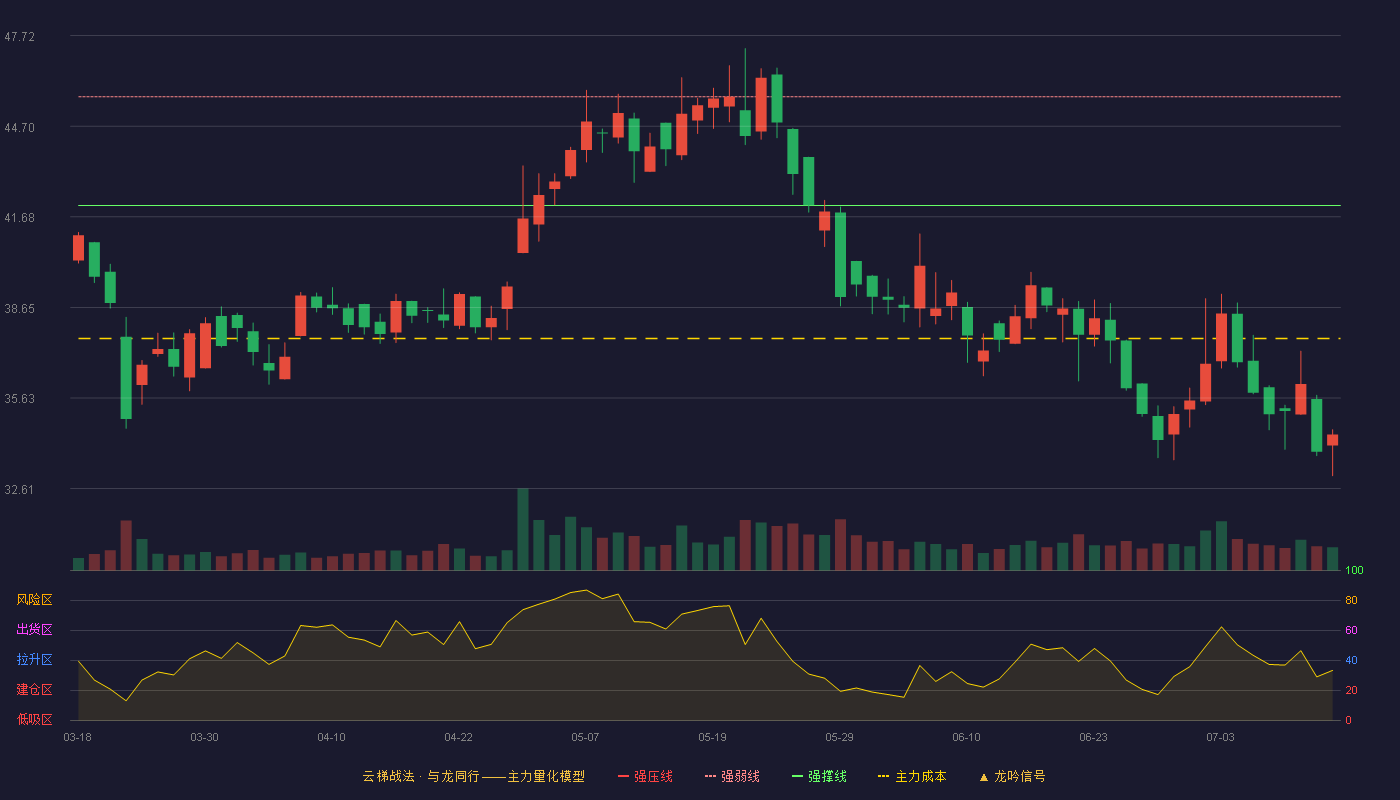Click the green 100 indicator scale label
Screen dimensions: 1400x800
click(1354, 570)
